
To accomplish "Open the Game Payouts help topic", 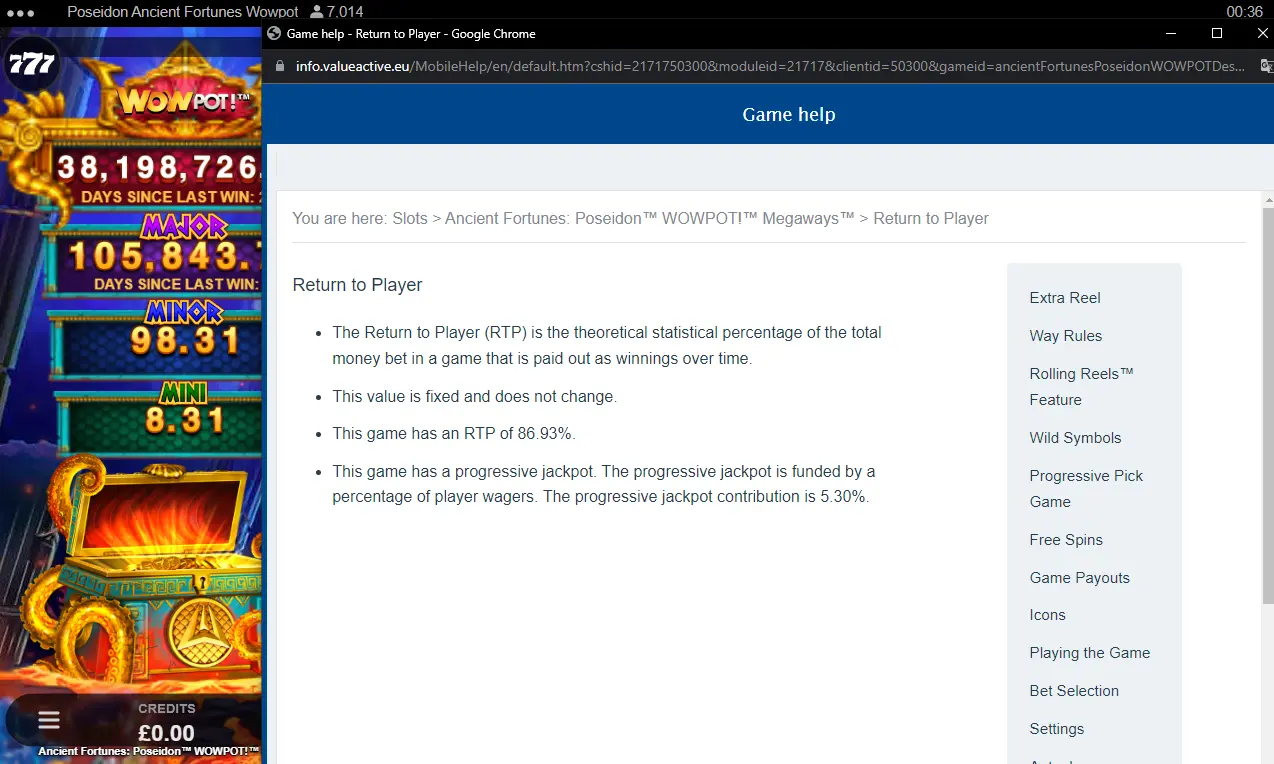I will click(1080, 578).
